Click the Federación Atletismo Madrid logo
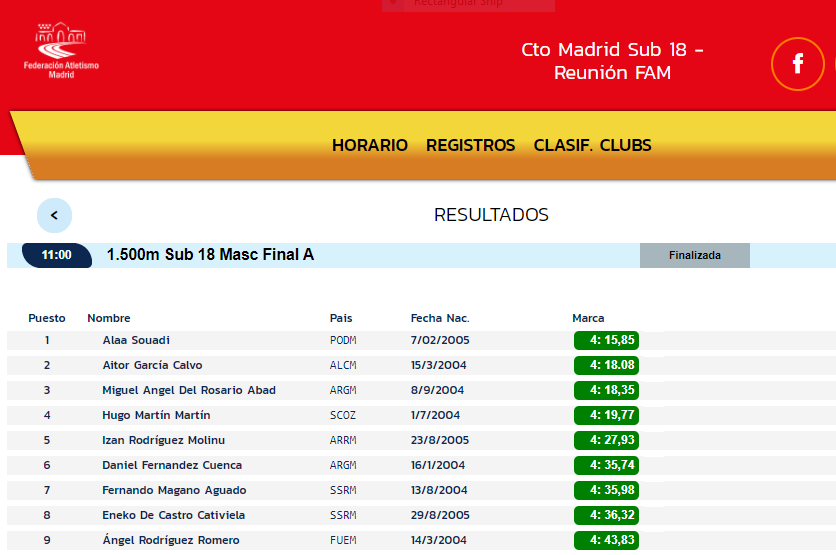This screenshot has width=836, height=555. click(61, 52)
